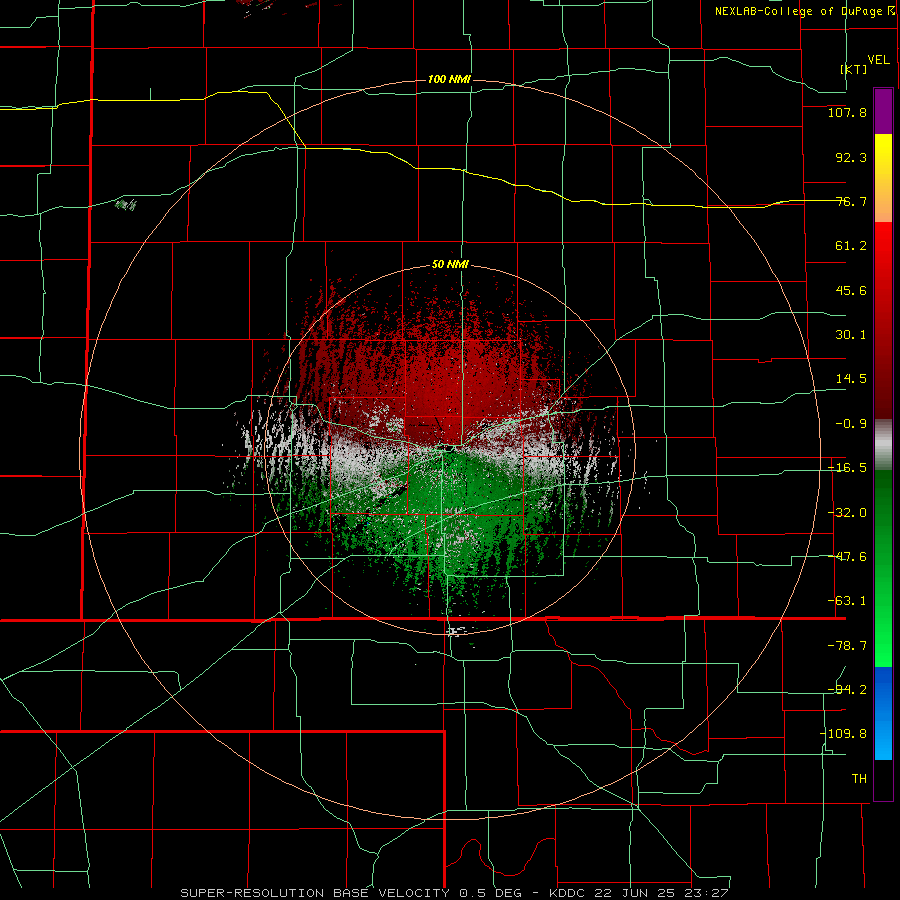Image resolution: width=900 pixels, height=900 pixels.
Task: Click the Super-Resolution Base Velocity caption
Action: point(455,893)
